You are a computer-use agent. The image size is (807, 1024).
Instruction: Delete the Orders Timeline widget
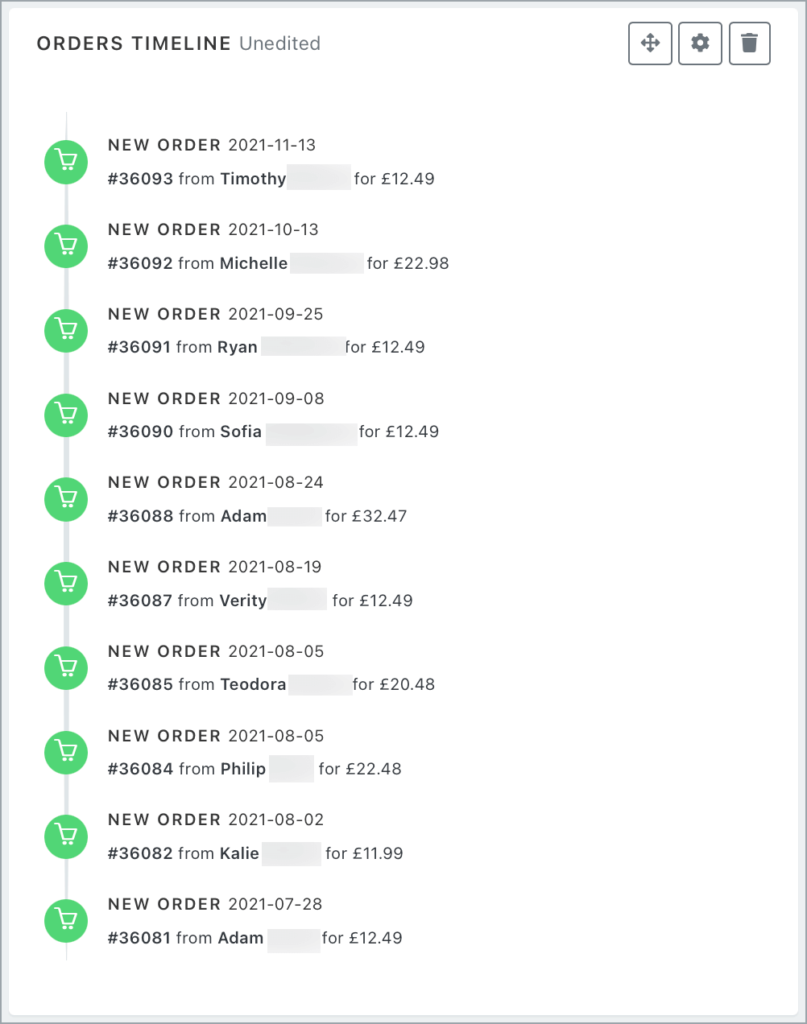(x=750, y=44)
